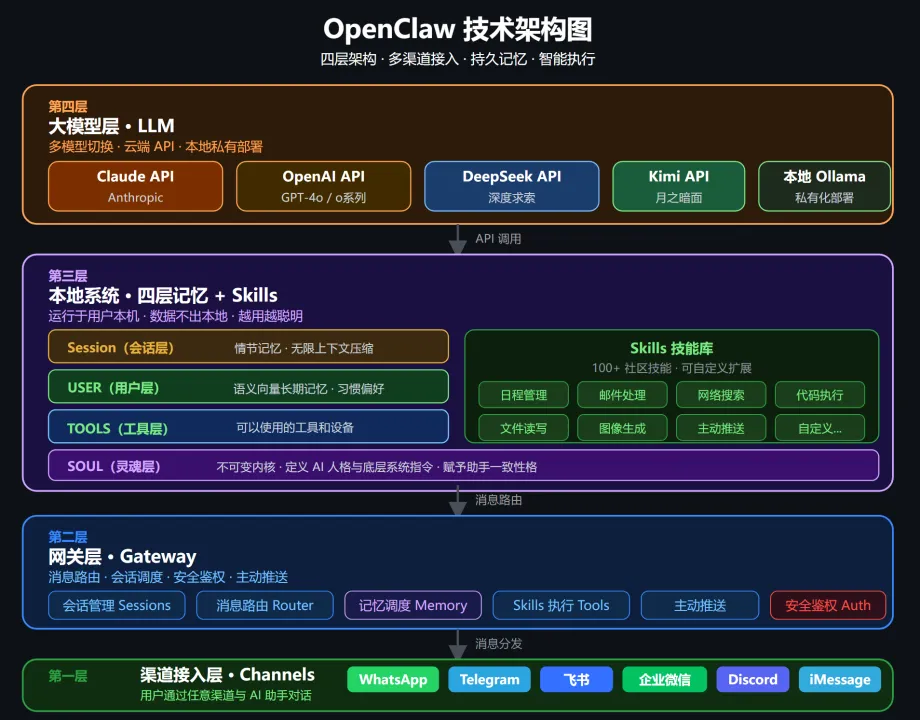The image size is (920, 720).
Task: Click 消息路由 label beside connector
Action: [x=499, y=500]
